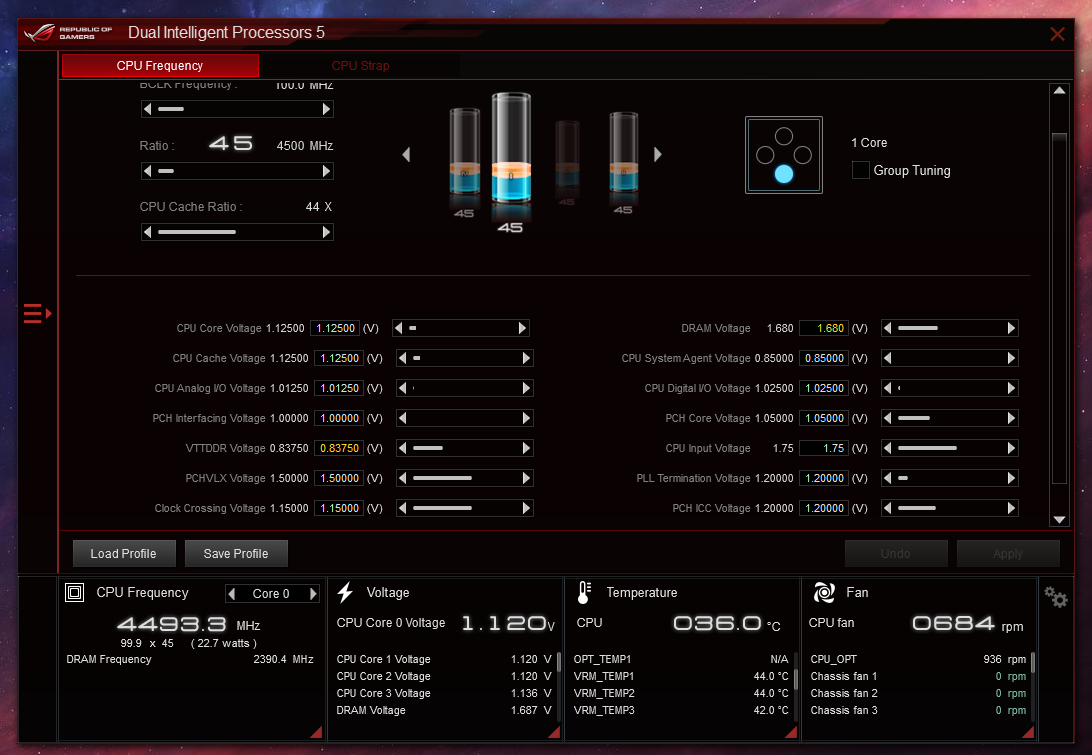Click the Apply button
Screen dimensions: 1092x755
pos(1008,554)
